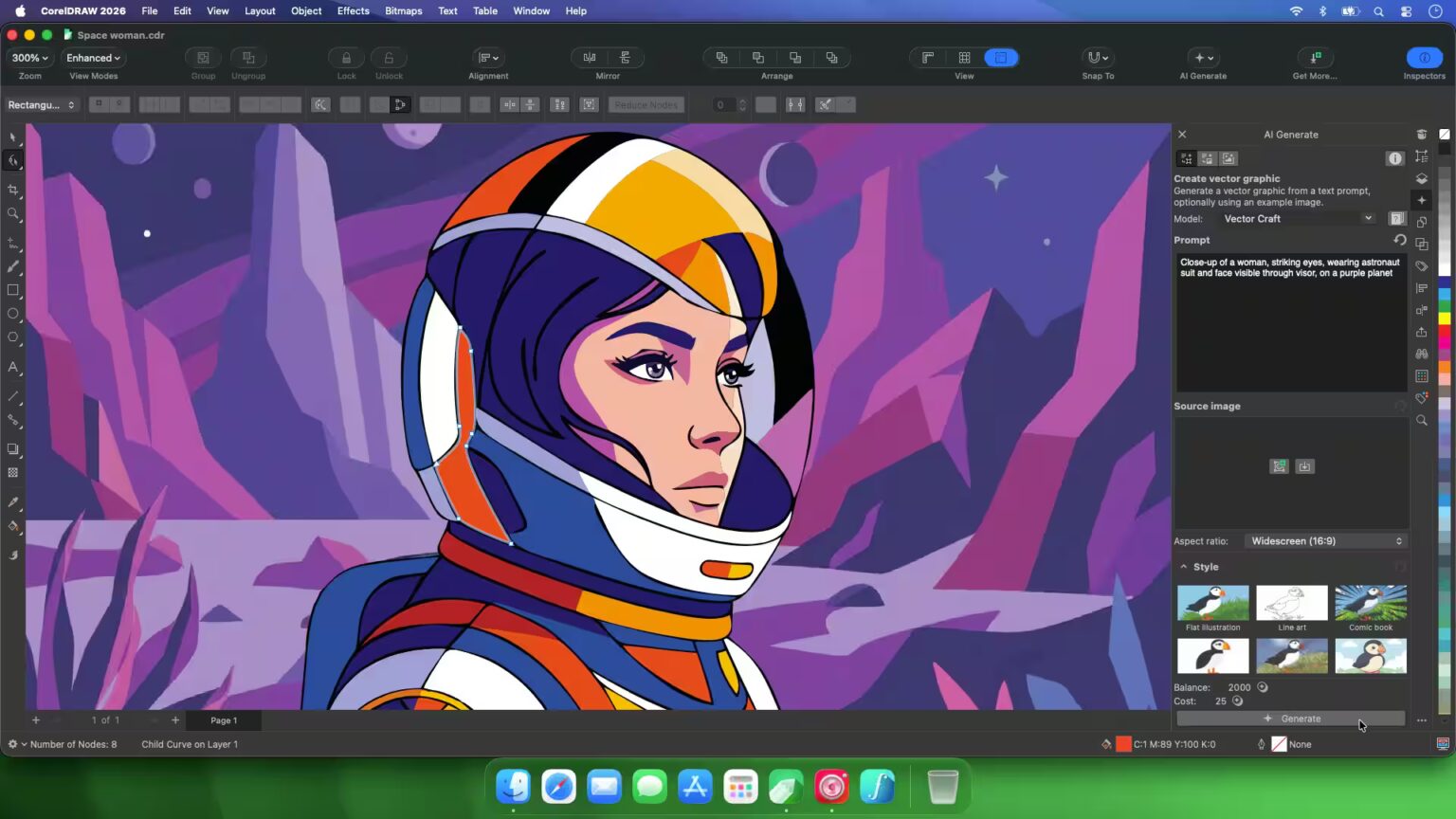Viewport: 1456px width, 819px height.
Task: Toggle the grid view button
Action: pyautogui.click(x=964, y=58)
